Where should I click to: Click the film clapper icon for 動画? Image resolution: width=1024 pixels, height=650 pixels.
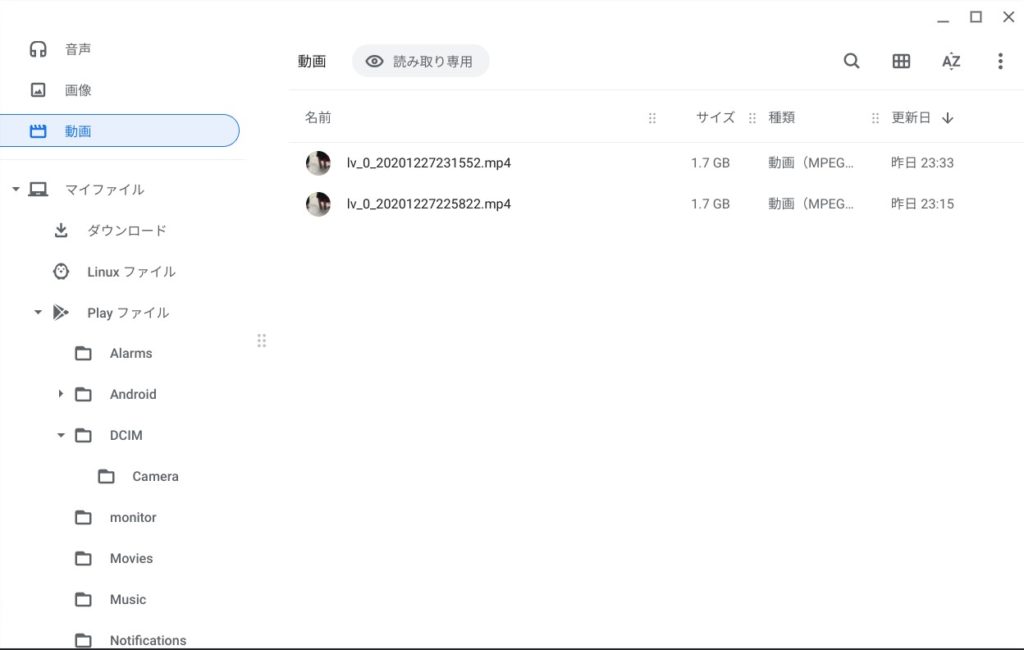pyautogui.click(x=38, y=131)
